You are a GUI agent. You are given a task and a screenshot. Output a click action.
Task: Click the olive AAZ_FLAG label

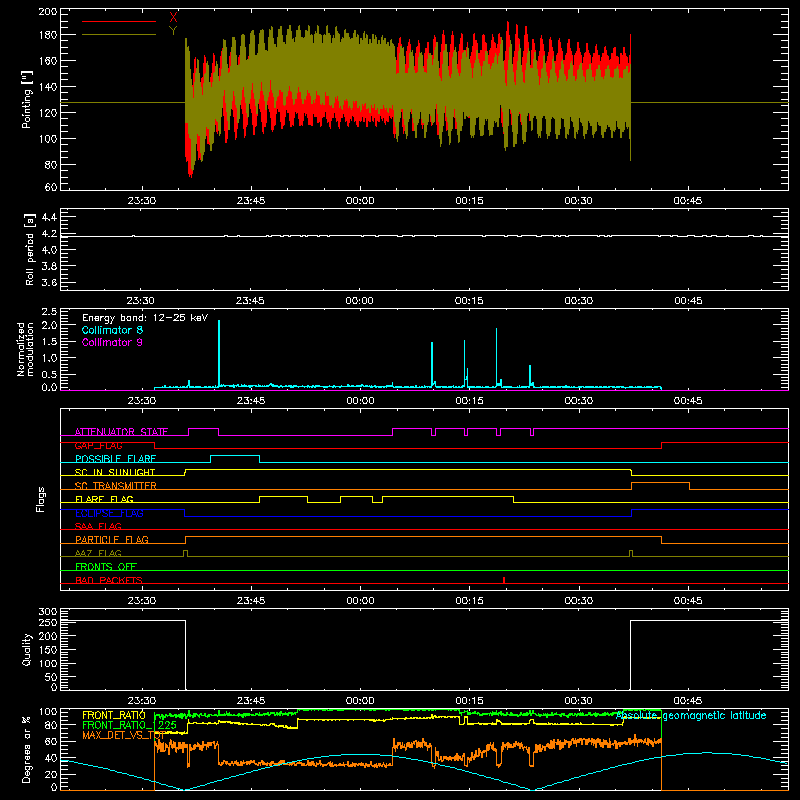pyautogui.click(x=98, y=553)
